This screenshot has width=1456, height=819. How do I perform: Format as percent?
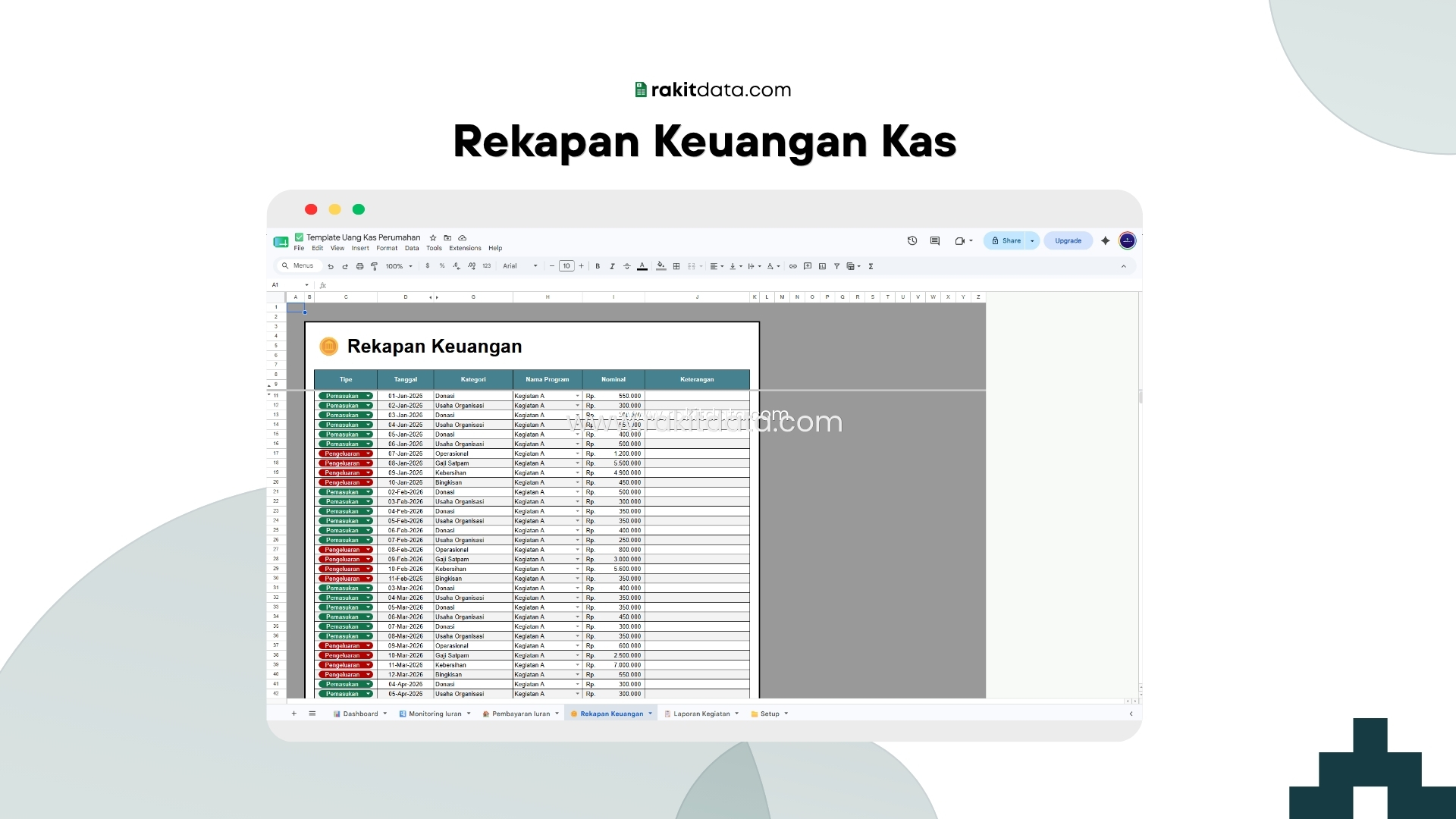pyautogui.click(x=442, y=266)
